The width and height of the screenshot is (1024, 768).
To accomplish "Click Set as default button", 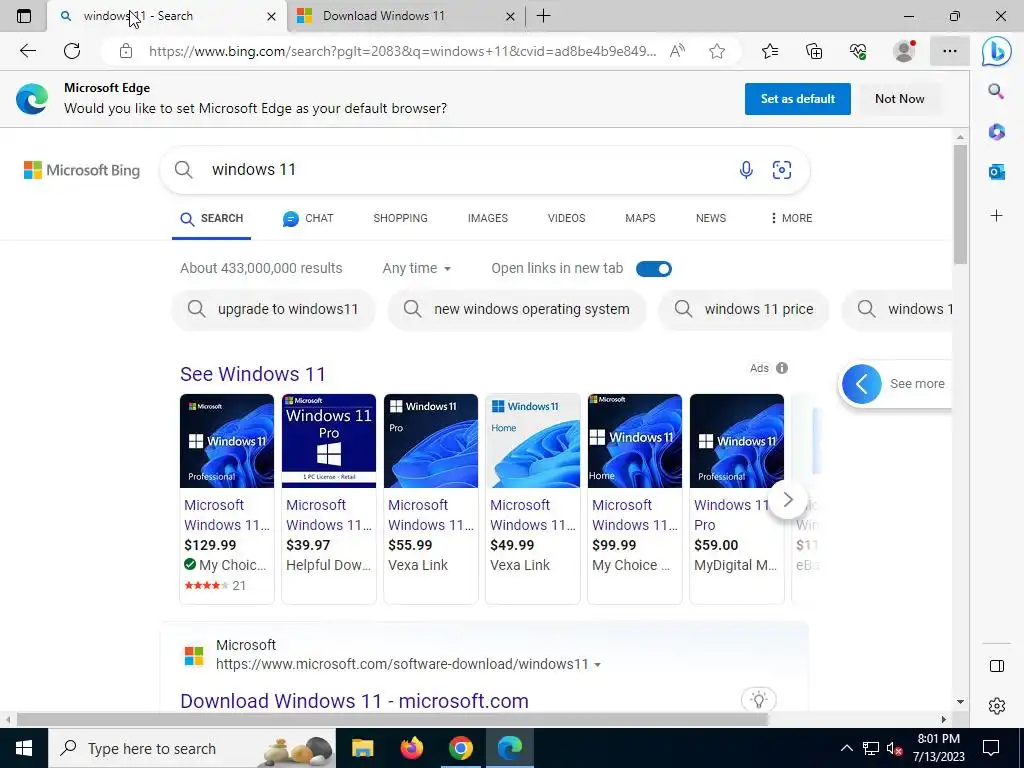I will (x=797, y=99).
